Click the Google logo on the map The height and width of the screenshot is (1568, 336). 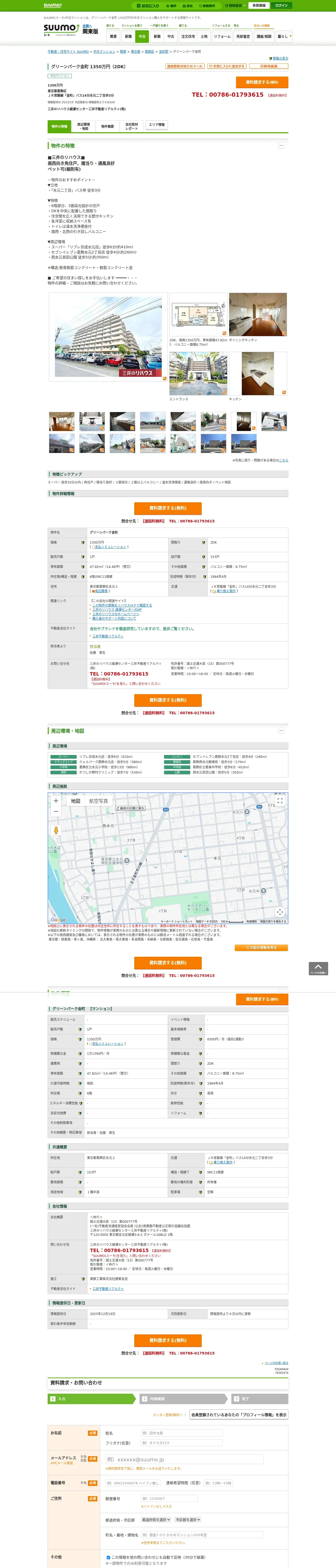[x=58, y=920]
